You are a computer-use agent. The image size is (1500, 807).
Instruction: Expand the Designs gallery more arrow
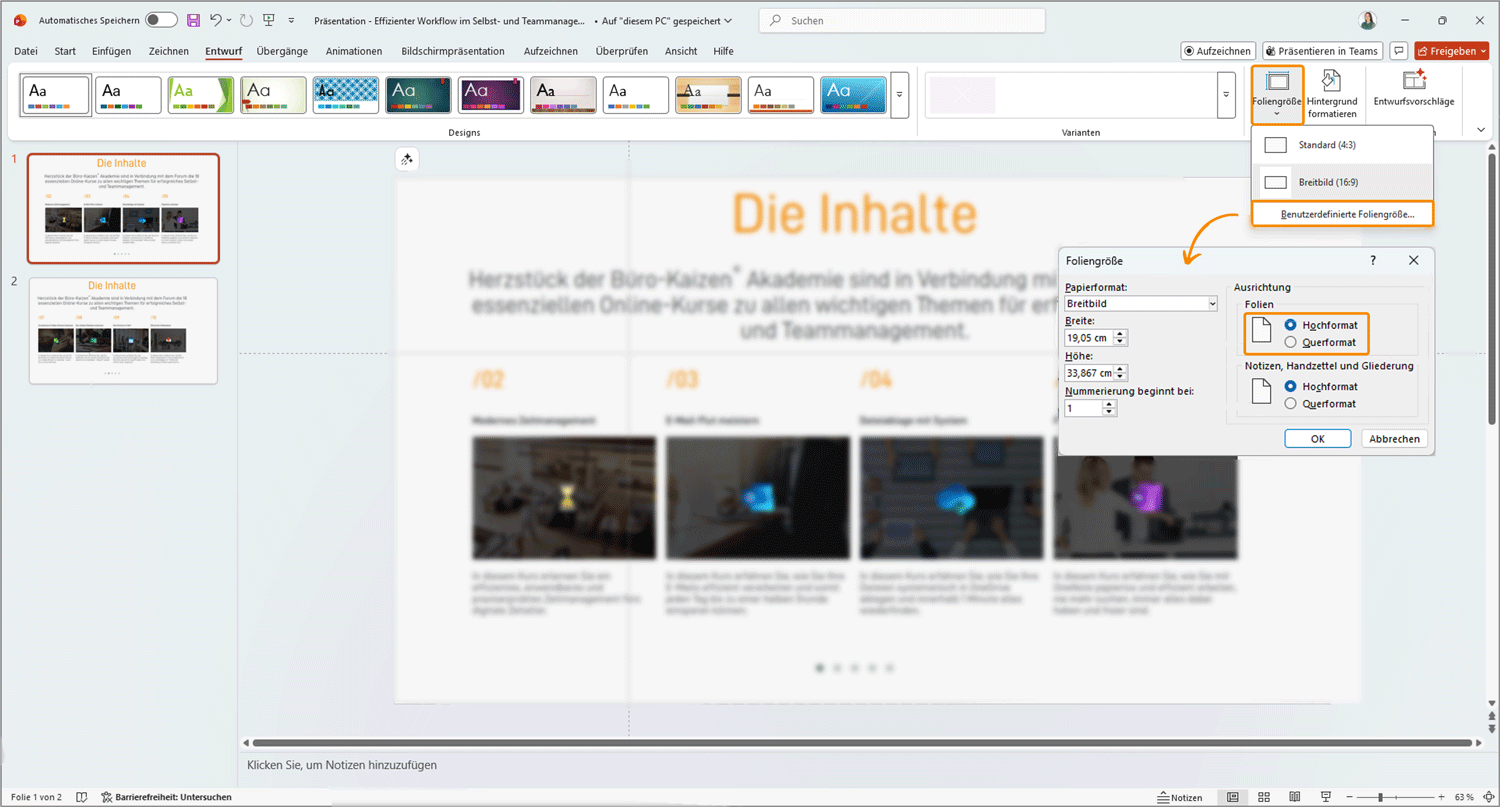(x=899, y=94)
